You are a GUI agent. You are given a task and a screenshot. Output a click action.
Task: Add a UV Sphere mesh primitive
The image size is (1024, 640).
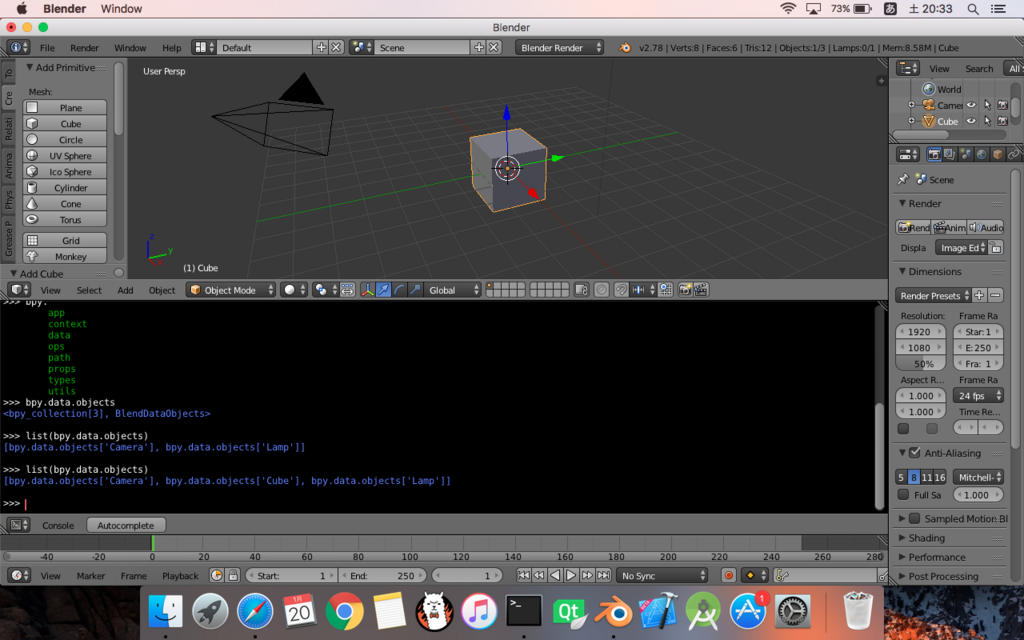[65, 155]
